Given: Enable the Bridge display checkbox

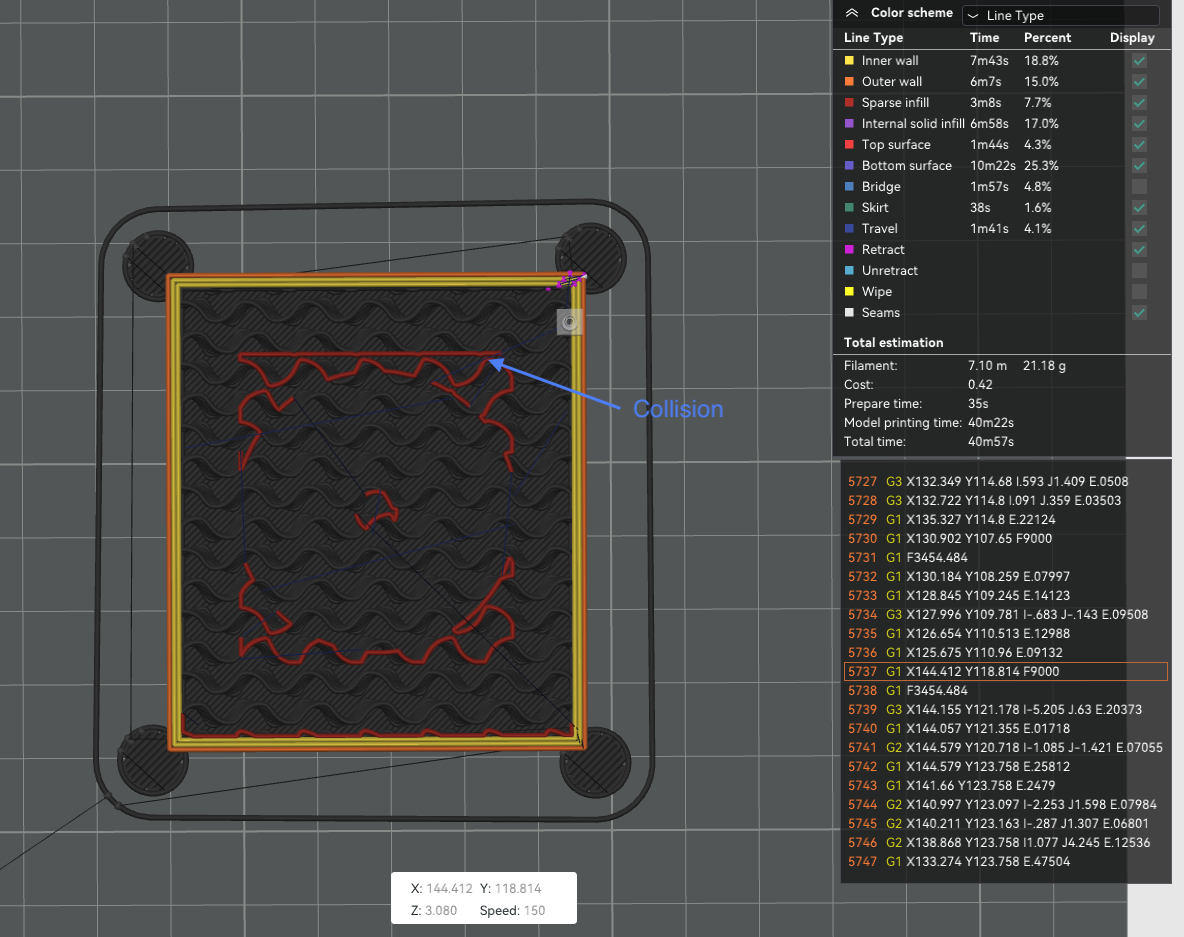Looking at the screenshot, I should [1138, 186].
